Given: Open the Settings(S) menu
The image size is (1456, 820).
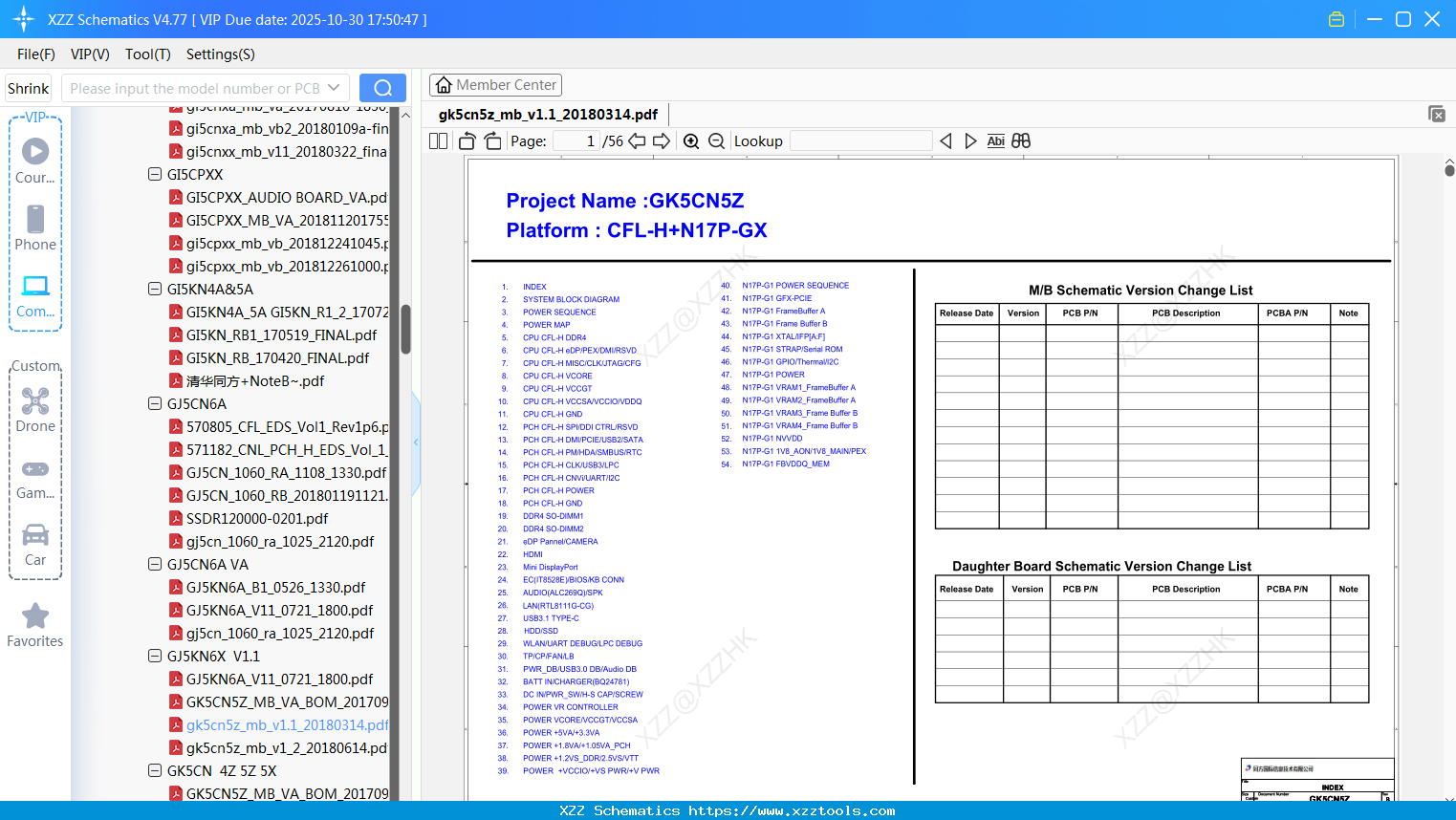Looking at the screenshot, I should 221,54.
